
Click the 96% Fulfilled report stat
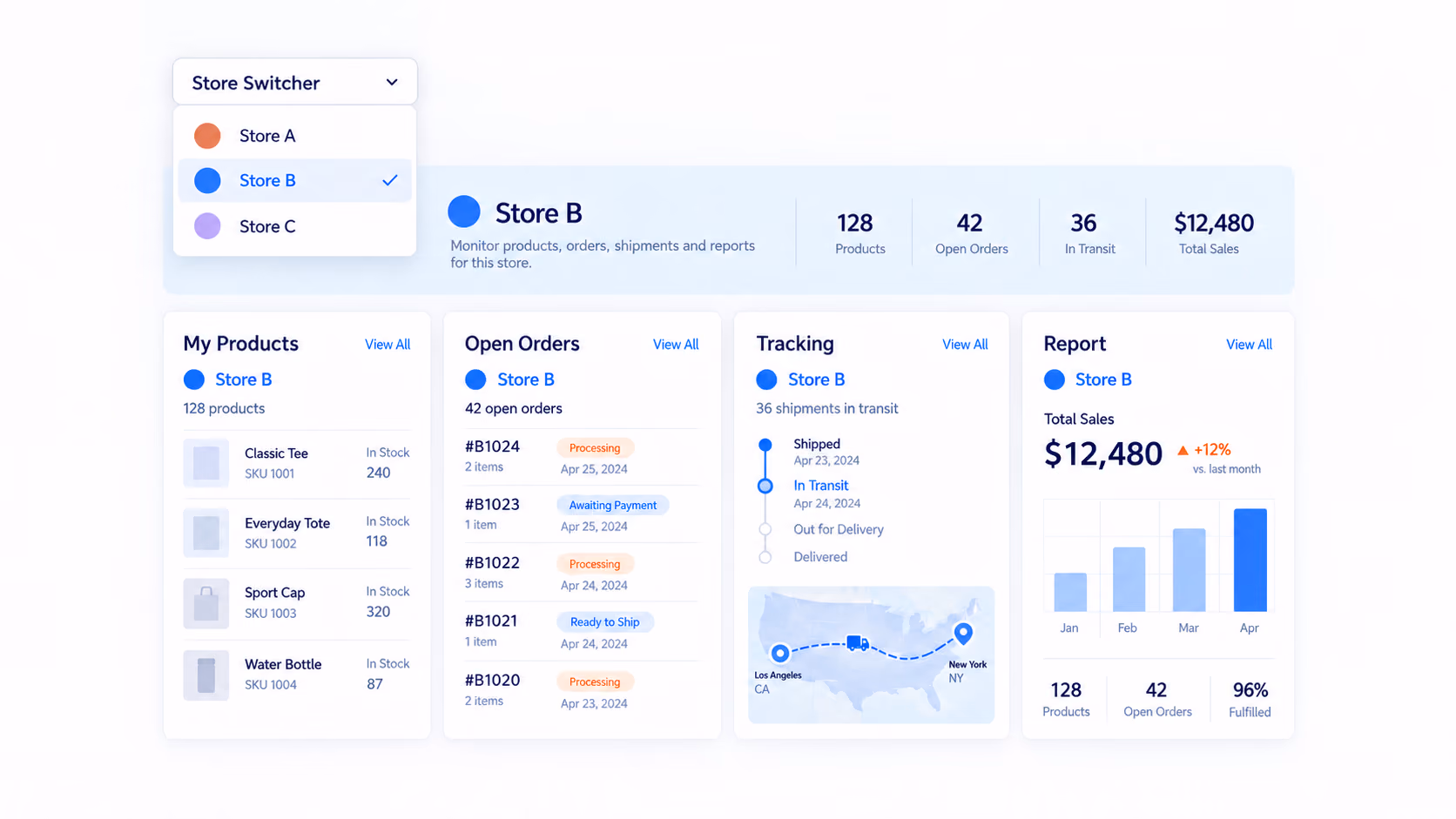click(x=1250, y=699)
